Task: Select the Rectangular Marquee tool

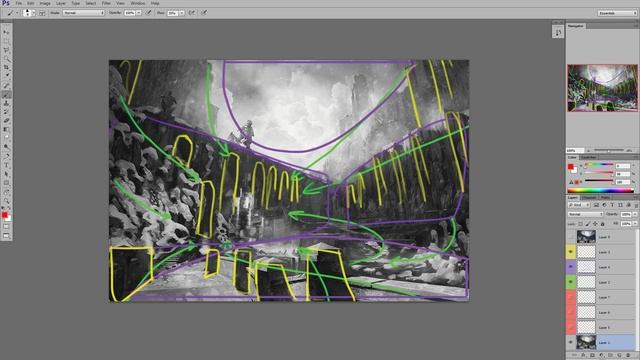Action: coord(6,41)
